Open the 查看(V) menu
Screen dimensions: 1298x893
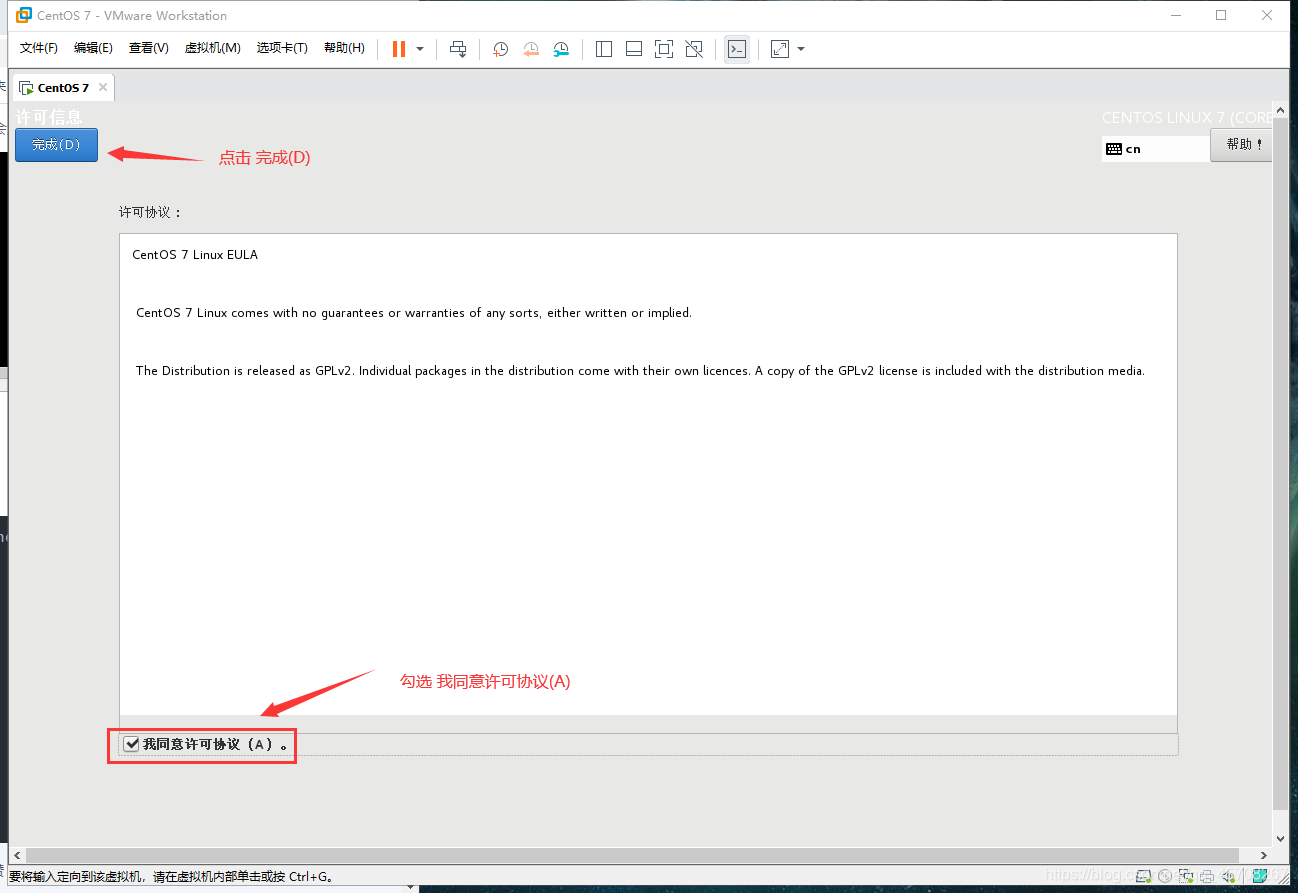tap(148, 48)
